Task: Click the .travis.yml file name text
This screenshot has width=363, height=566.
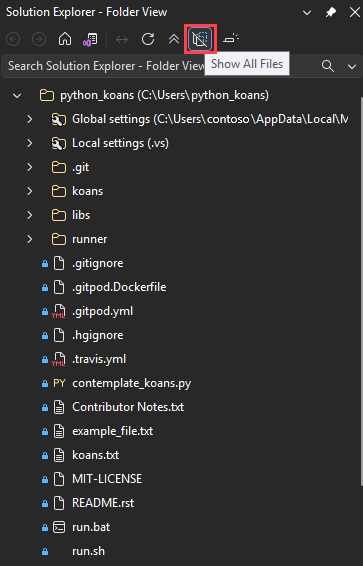Action: (x=99, y=359)
